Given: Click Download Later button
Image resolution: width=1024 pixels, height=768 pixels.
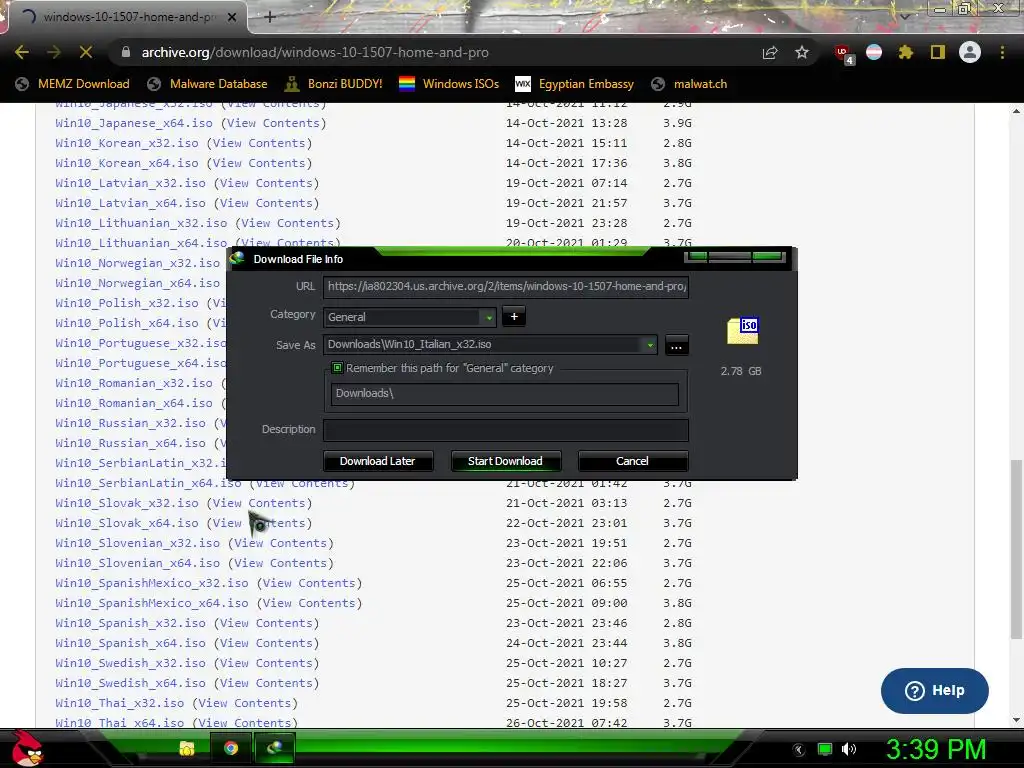Looking at the screenshot, I should (x=377, y=461).
